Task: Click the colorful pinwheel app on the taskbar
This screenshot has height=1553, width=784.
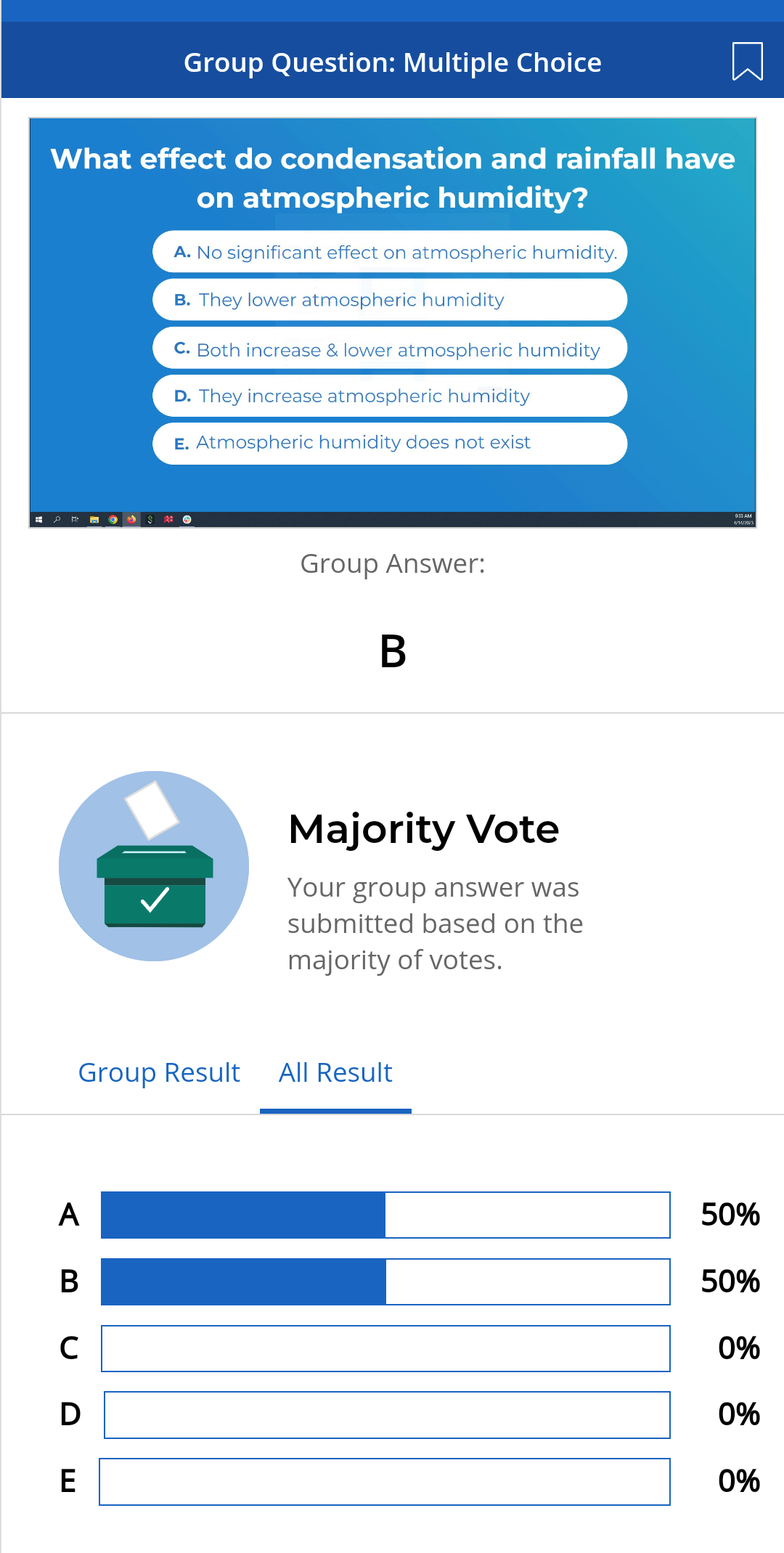Action: [187, 518]
